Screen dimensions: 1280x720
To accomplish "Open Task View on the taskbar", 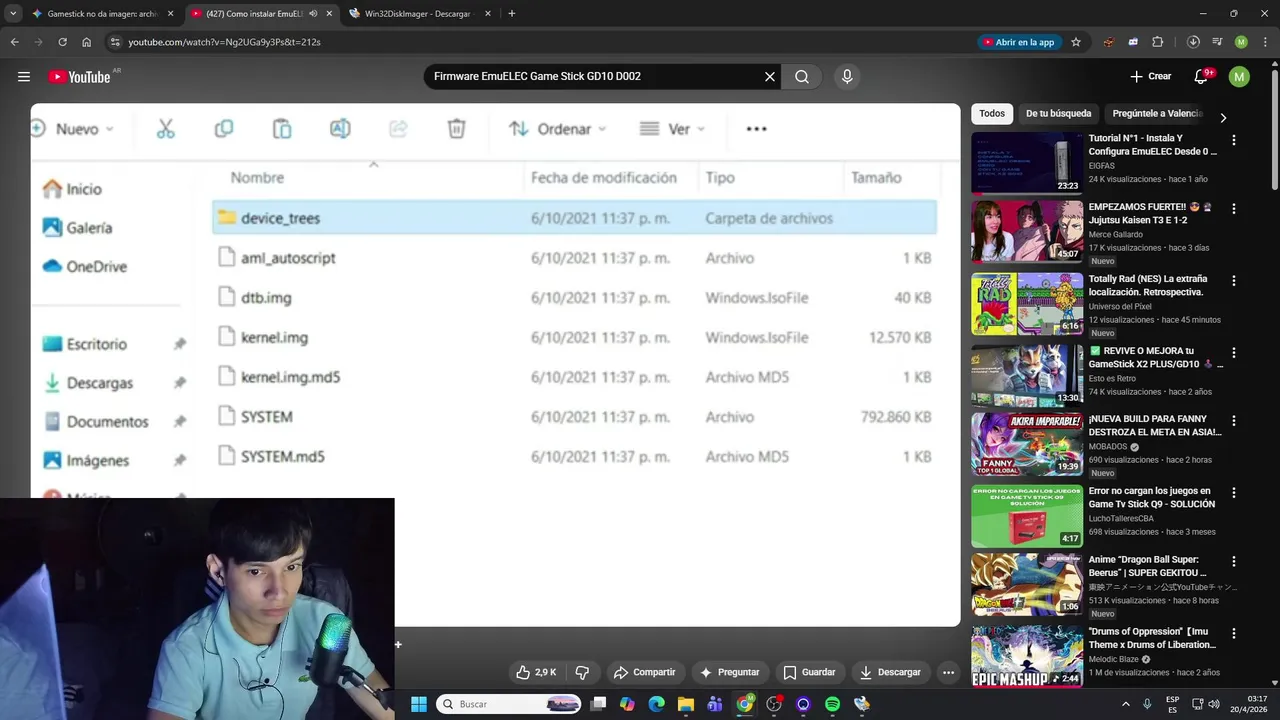I will 598,704.
